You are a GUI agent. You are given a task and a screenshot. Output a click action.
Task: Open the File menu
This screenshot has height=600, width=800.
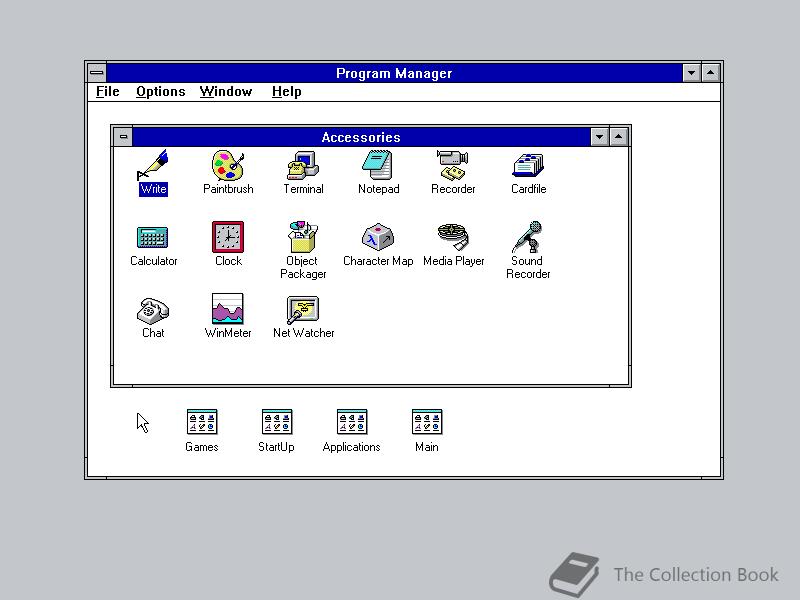tap(108, 92)
